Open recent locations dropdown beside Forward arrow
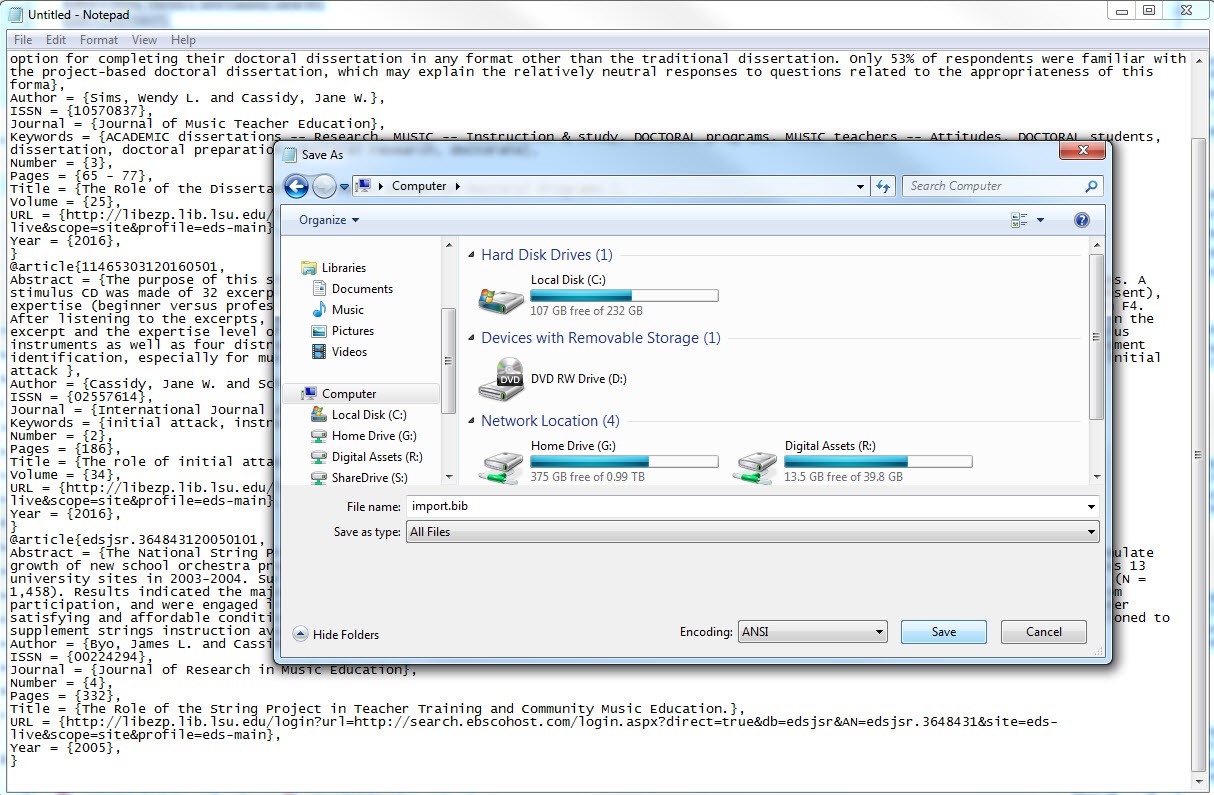This screenshot has height=795, width=1214. 344,187
